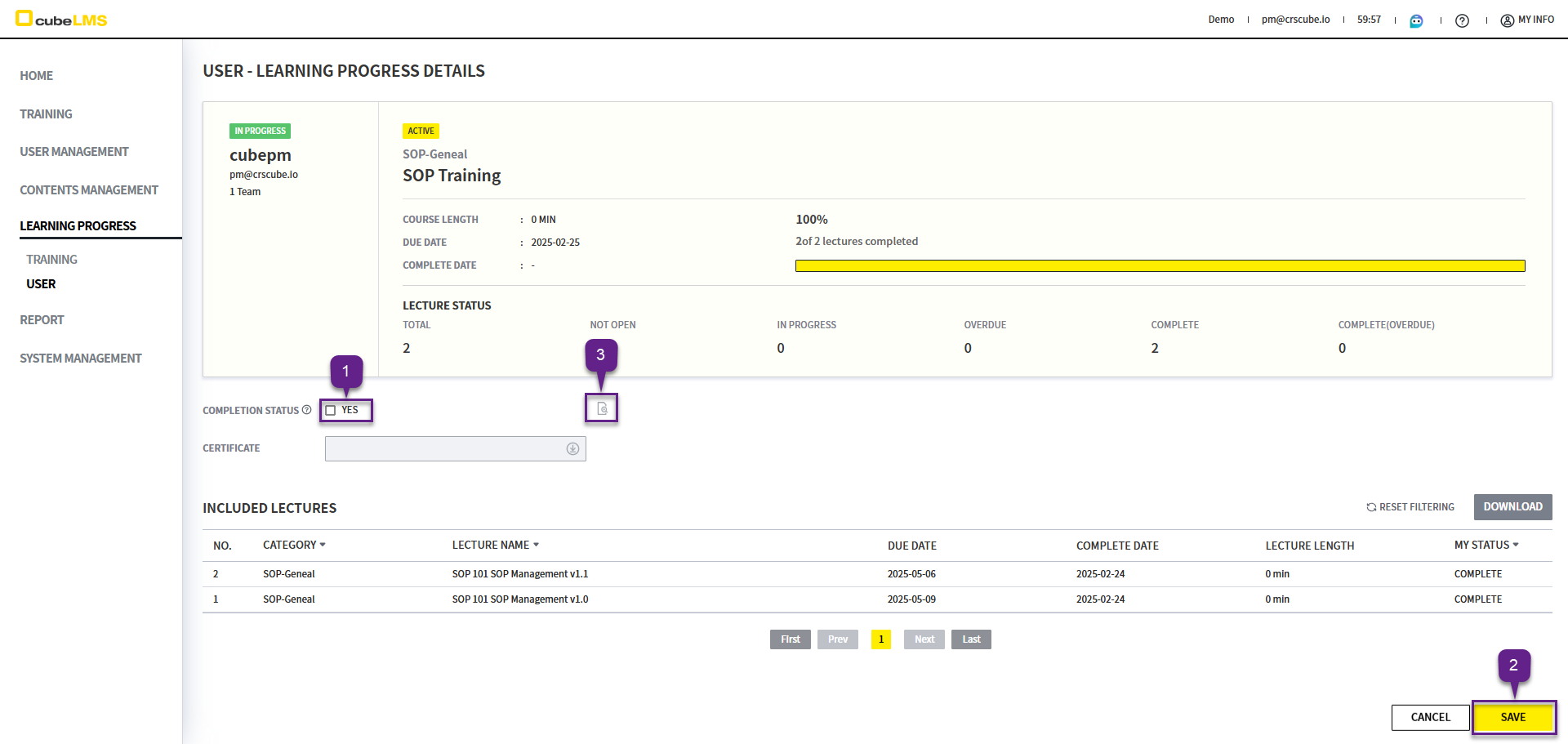The width and height of the screenshot is (1568, 744).
Task: Click the Reset Filtering refresh icon
Action: pyautogui.click(x=1371, y=507)
